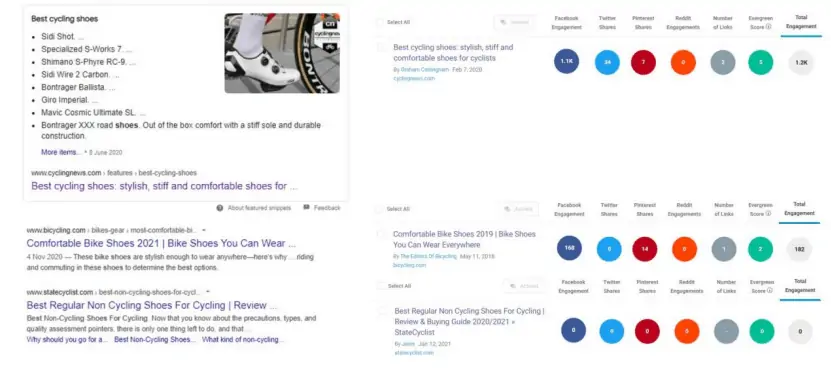Viewport: 831px width, 369px height.
Task: Open Comfortable Bike Shoes 2021 search result
Action: click(161, 243)
